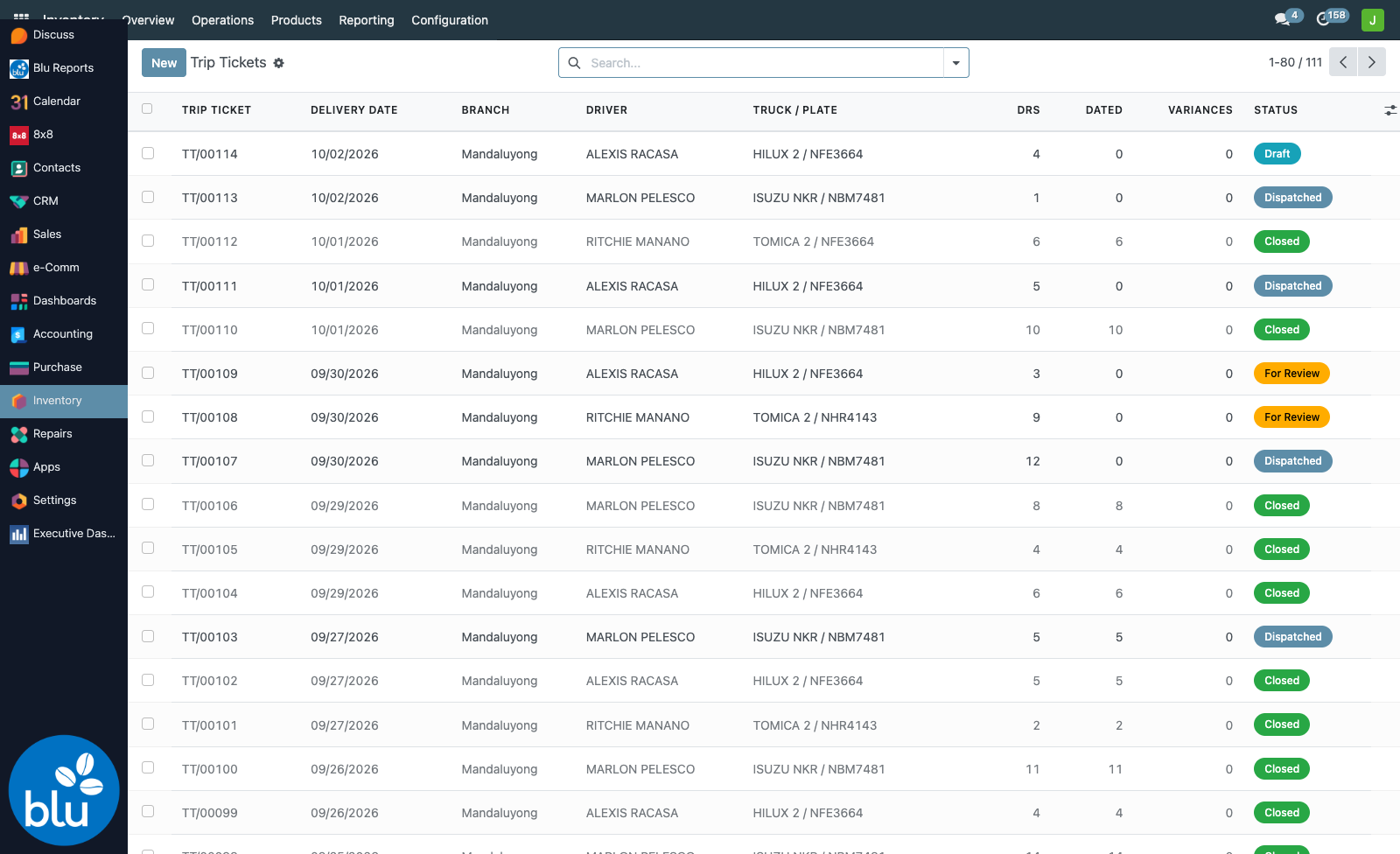1400x854 pixels.
Task: Click the New button
Action: coord(164,63)
